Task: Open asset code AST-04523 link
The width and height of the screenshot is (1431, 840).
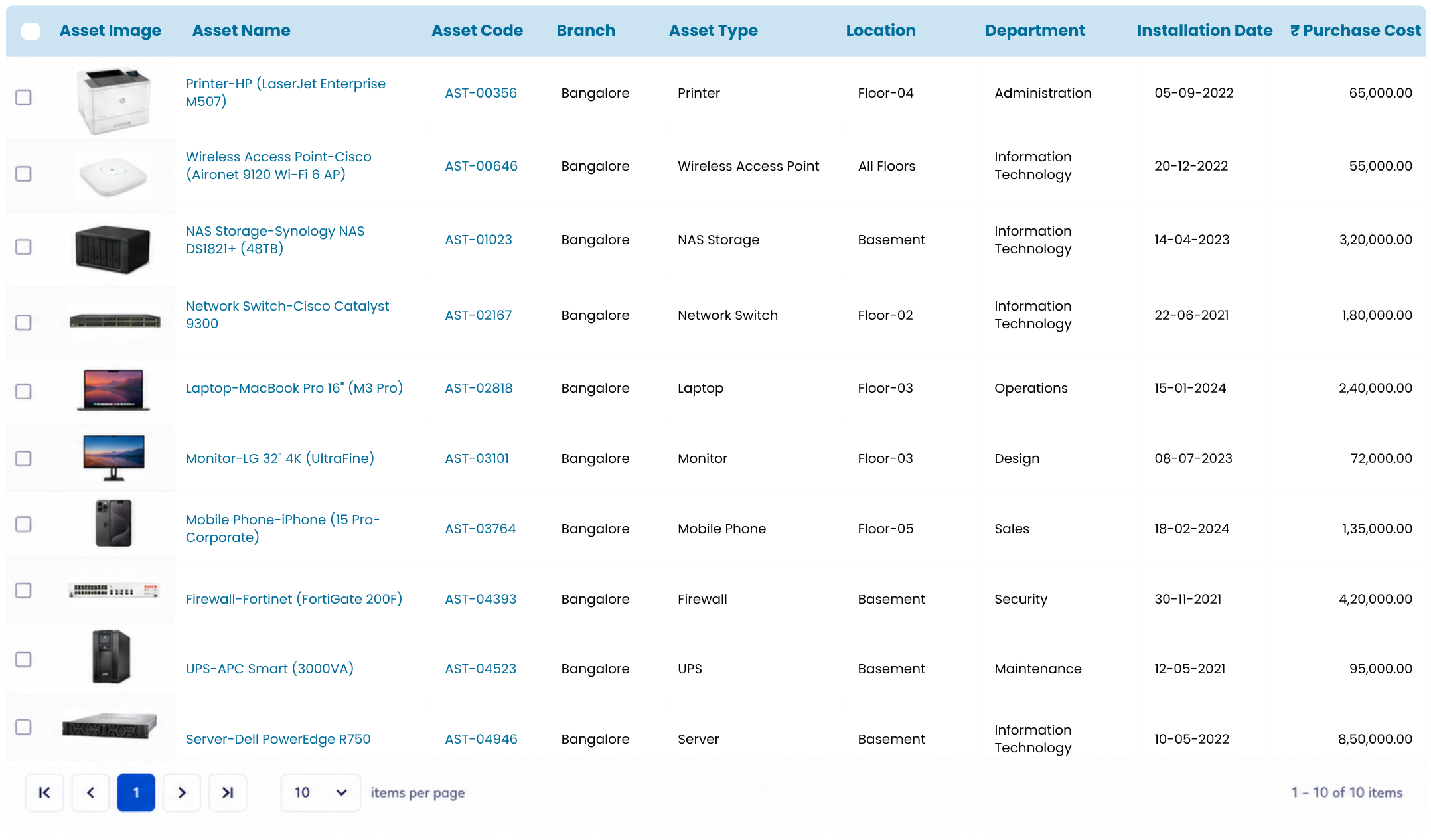Action: point(481,669)
